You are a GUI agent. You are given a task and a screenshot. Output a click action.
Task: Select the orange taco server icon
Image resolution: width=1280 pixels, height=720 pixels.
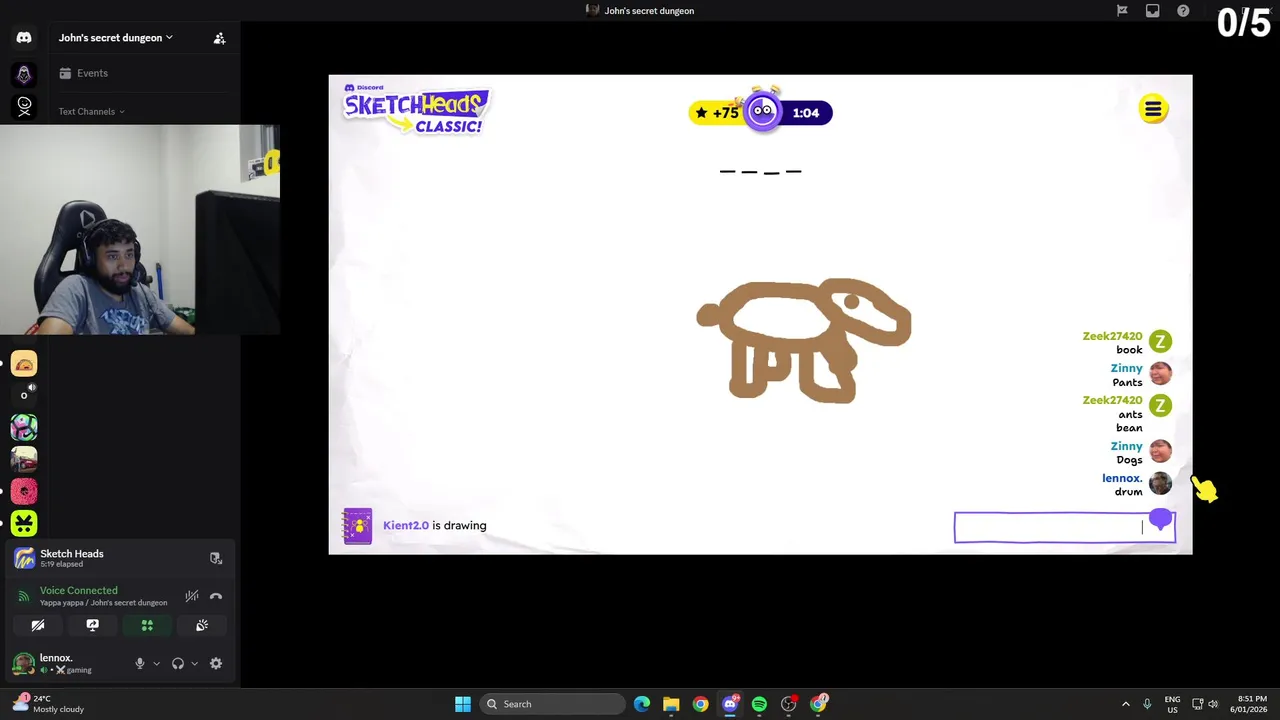pyautogui.click(x=24, y=364)
